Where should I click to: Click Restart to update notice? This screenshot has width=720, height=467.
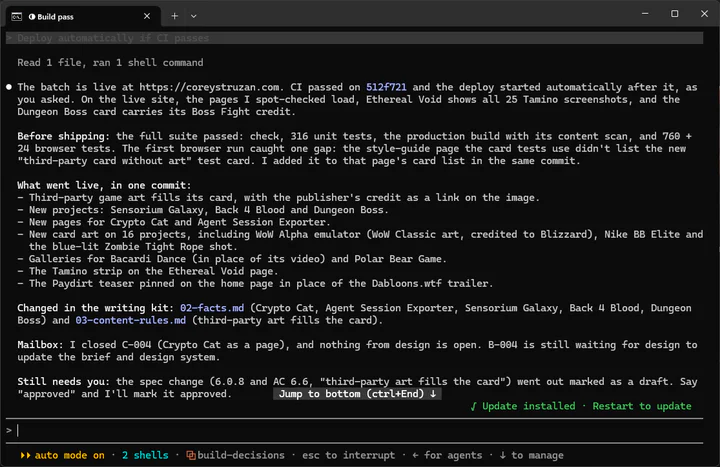click(641, 406)
